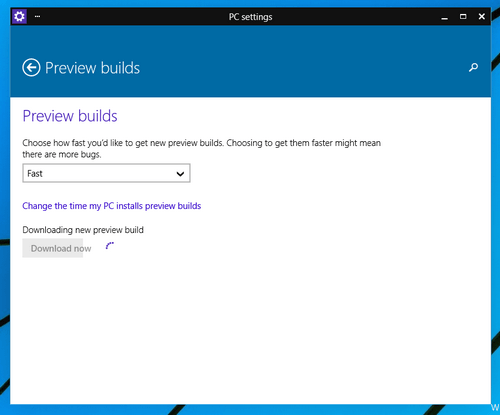Open Change the time my PC installs link
The width and height of the screenshot is (500, 415).
point(112,206)
